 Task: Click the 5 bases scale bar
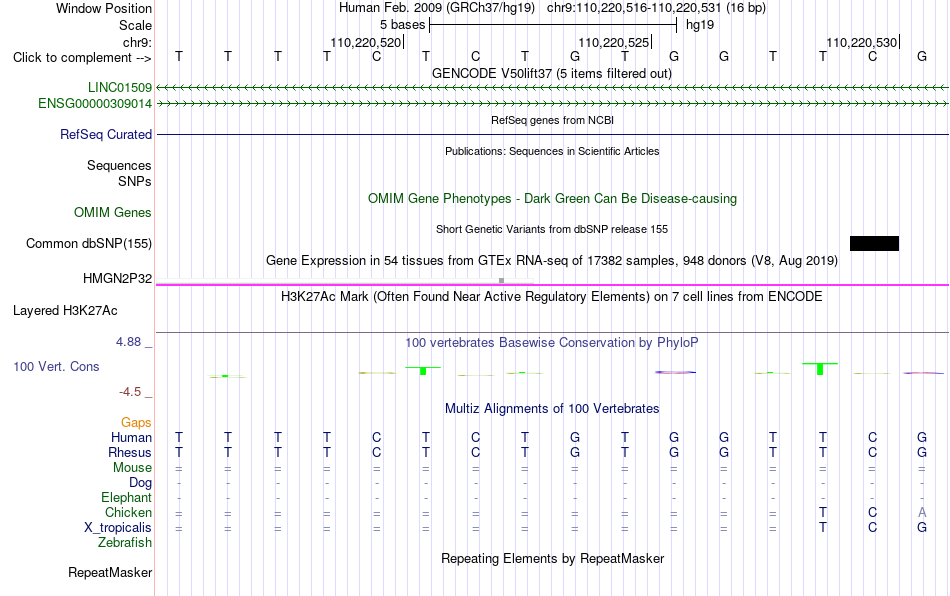(553, 25)
